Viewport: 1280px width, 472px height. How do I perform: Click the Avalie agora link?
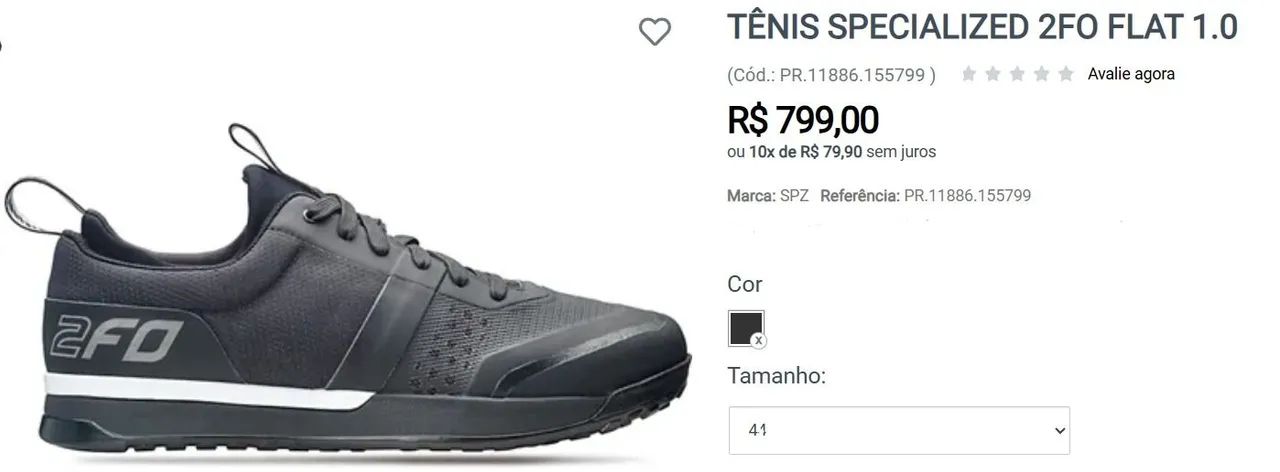point(1131,74)
